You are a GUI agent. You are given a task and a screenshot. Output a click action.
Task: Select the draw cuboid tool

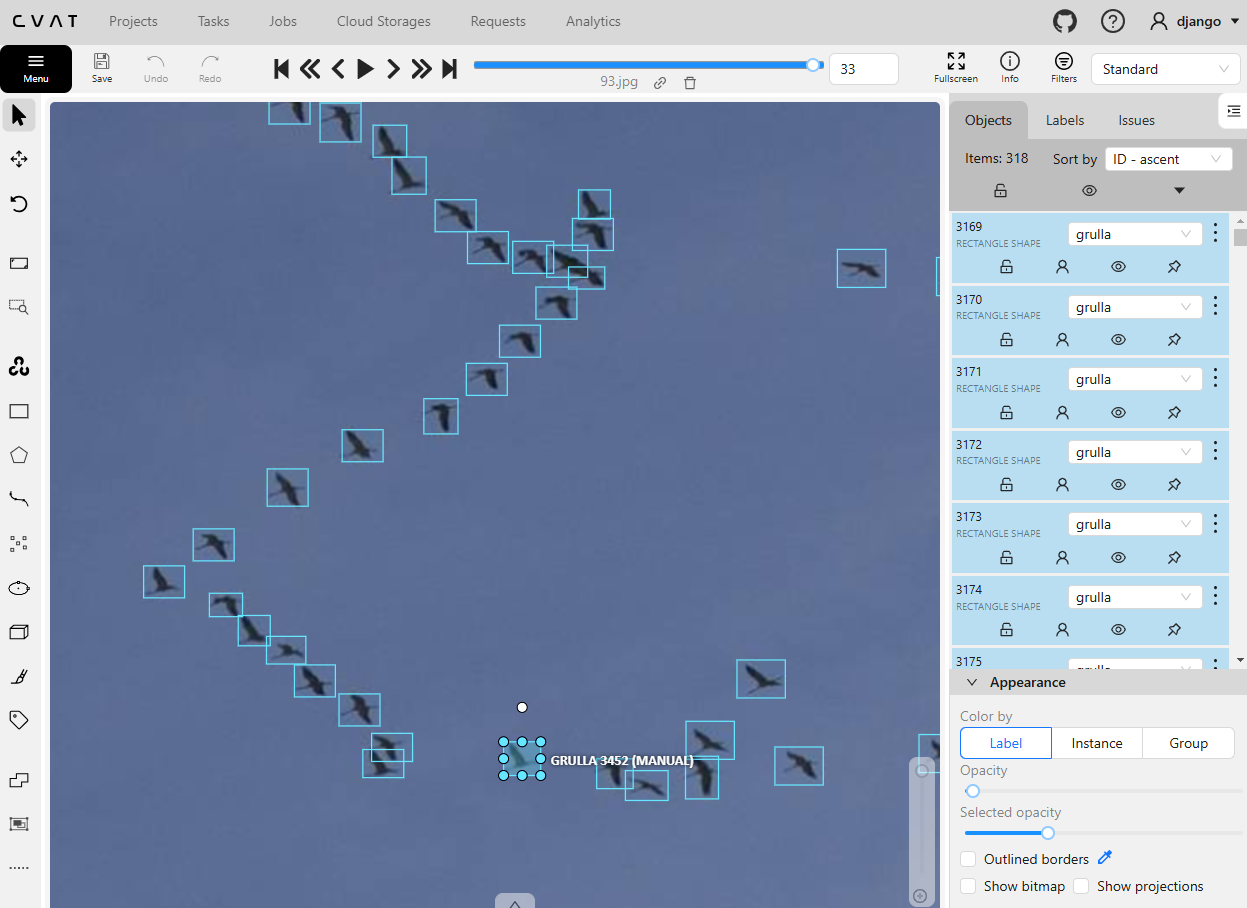[18, 632]
